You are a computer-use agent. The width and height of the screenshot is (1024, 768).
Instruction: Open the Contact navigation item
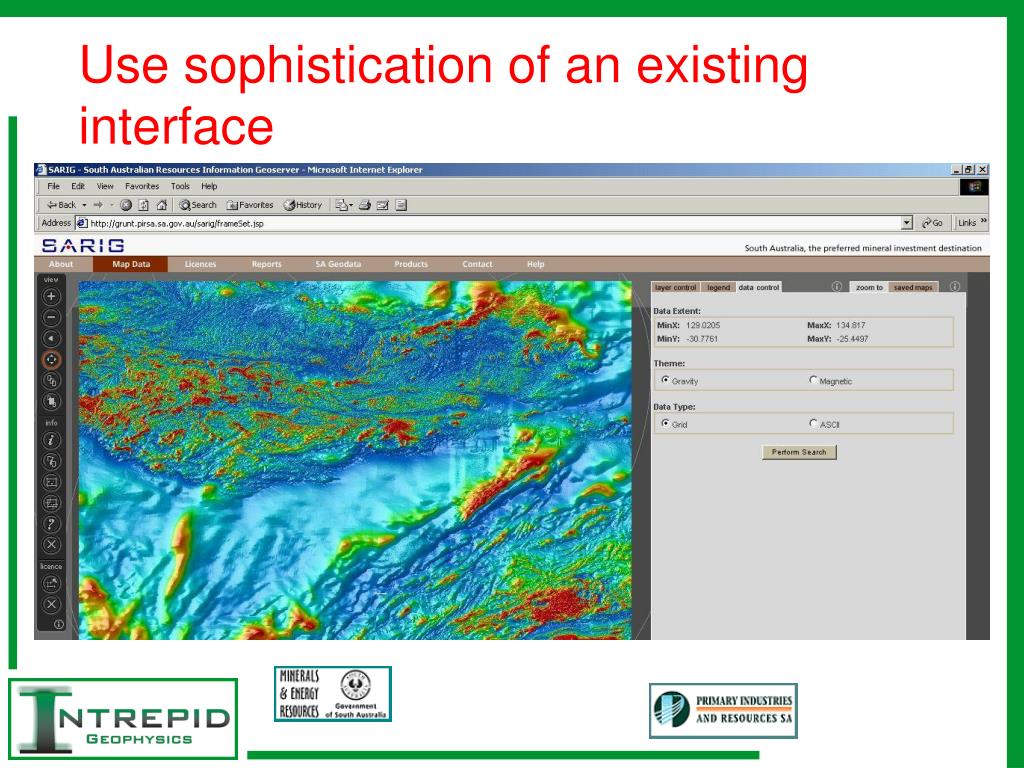pyautogui.click(x=477, y=264)
